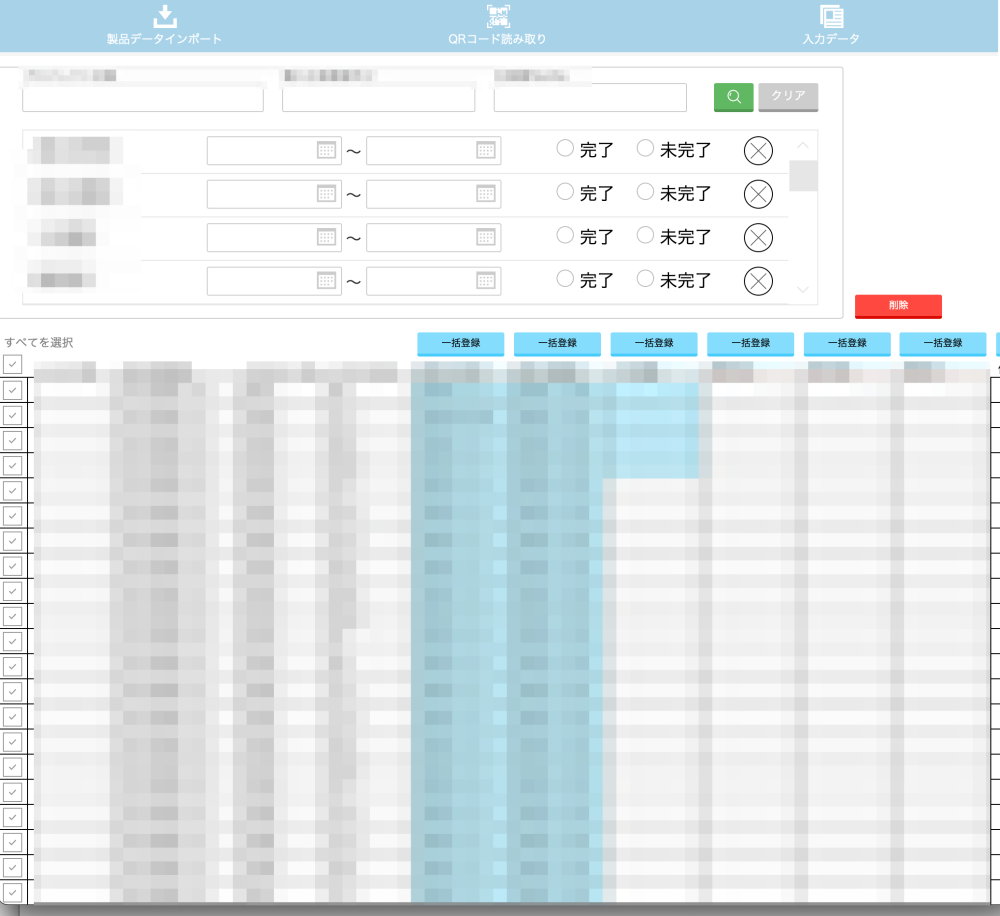This screenshot has height=916, width=1000.
Task: Open start-date calendar icon in third filter row
Action: (x=326, y=237)
